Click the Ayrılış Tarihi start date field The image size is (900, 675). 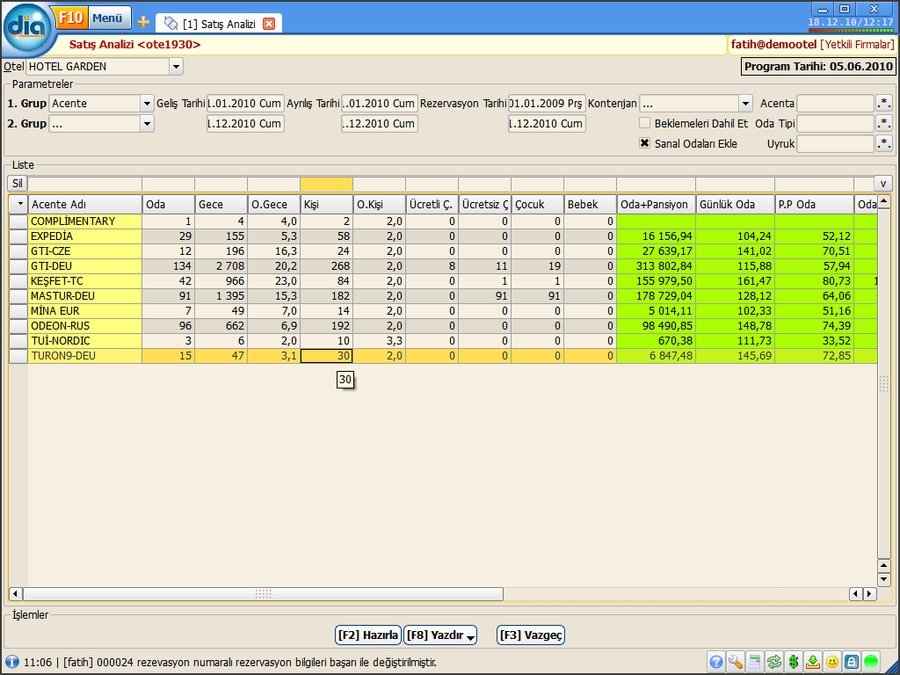point(379,103)
